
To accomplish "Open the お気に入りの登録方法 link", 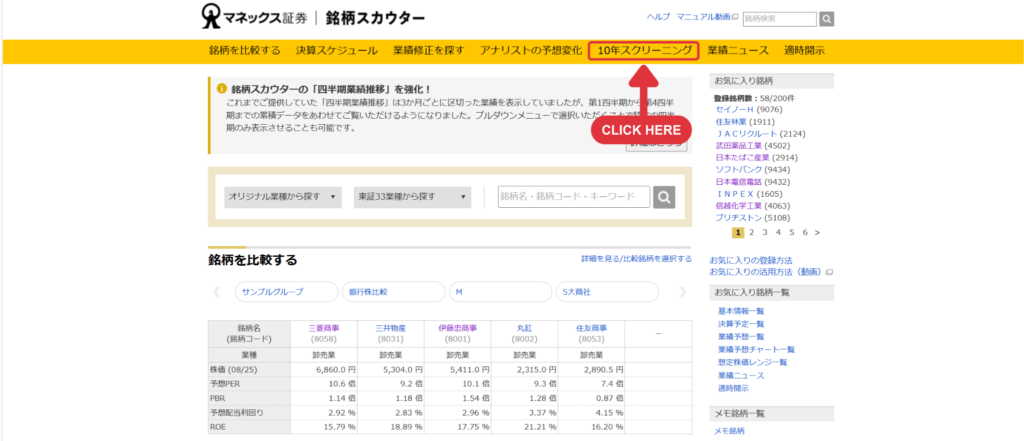I will point(750,260).
